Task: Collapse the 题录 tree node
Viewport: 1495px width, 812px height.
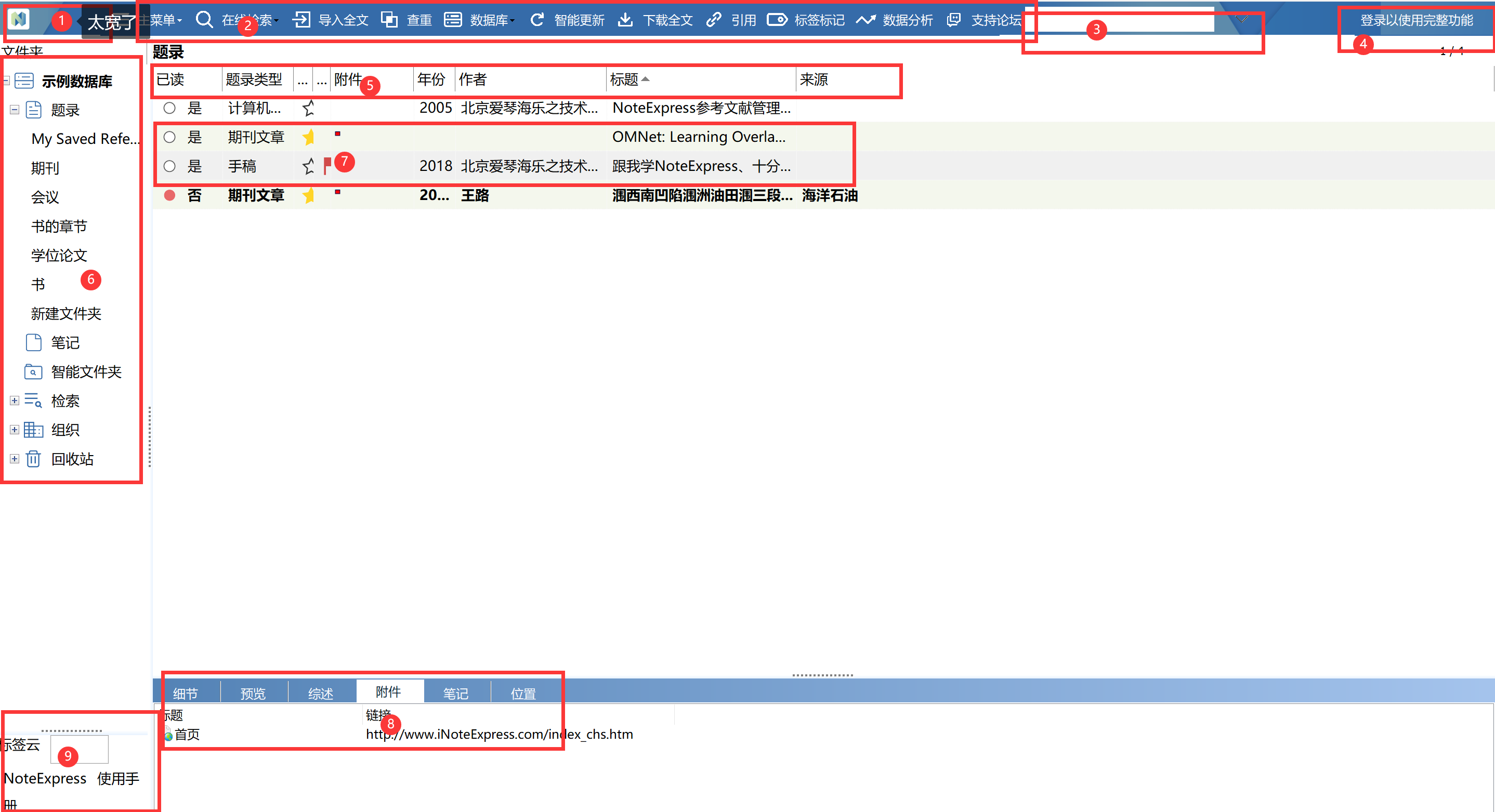Action: (x=15, y=110)
